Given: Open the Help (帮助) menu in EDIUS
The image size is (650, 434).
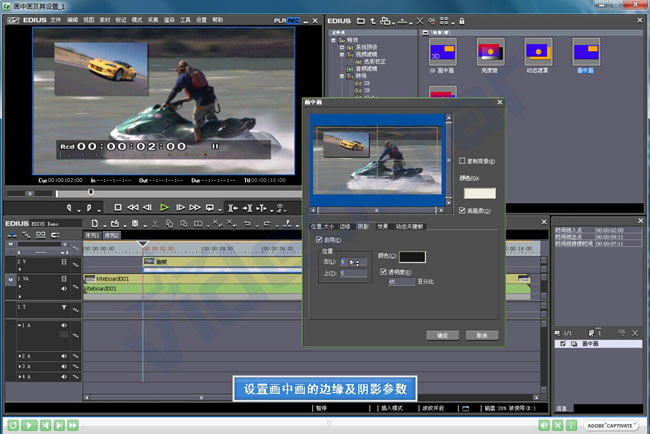Looking at the screenshot, I should coord(218,20).
